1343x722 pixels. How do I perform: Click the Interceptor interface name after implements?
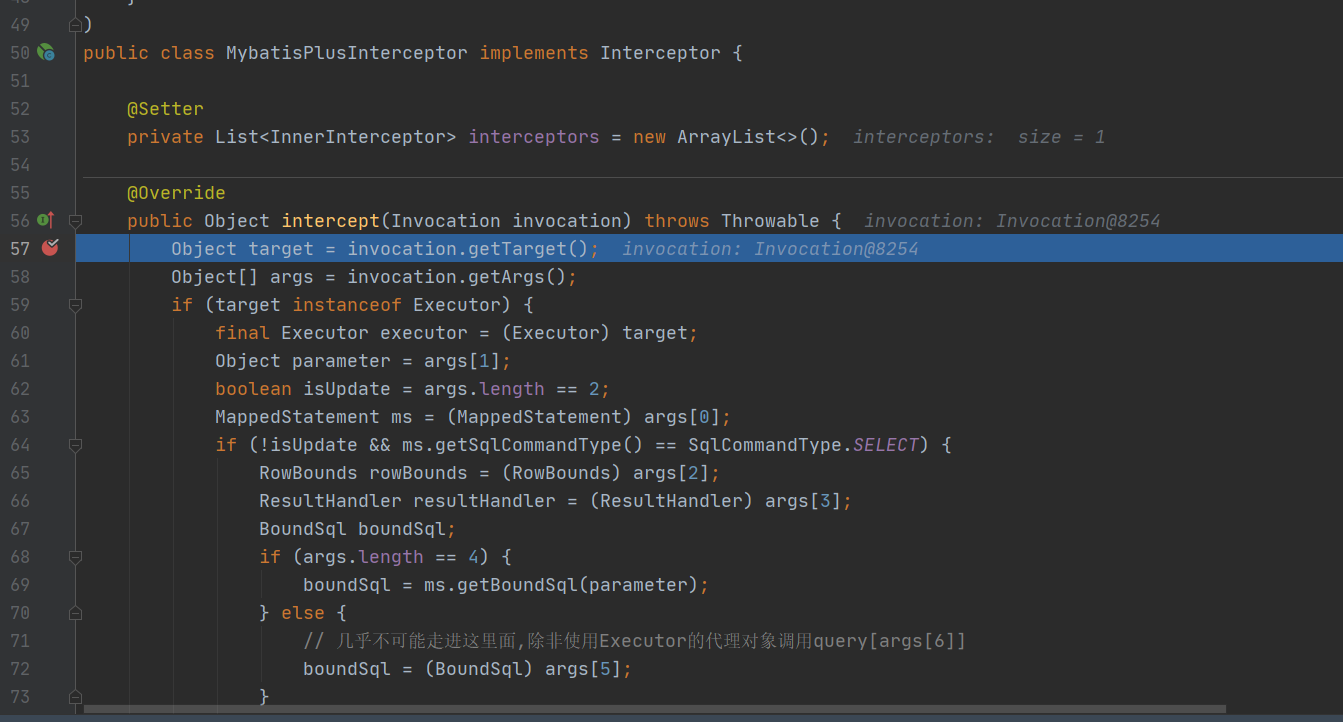[660, 53]
